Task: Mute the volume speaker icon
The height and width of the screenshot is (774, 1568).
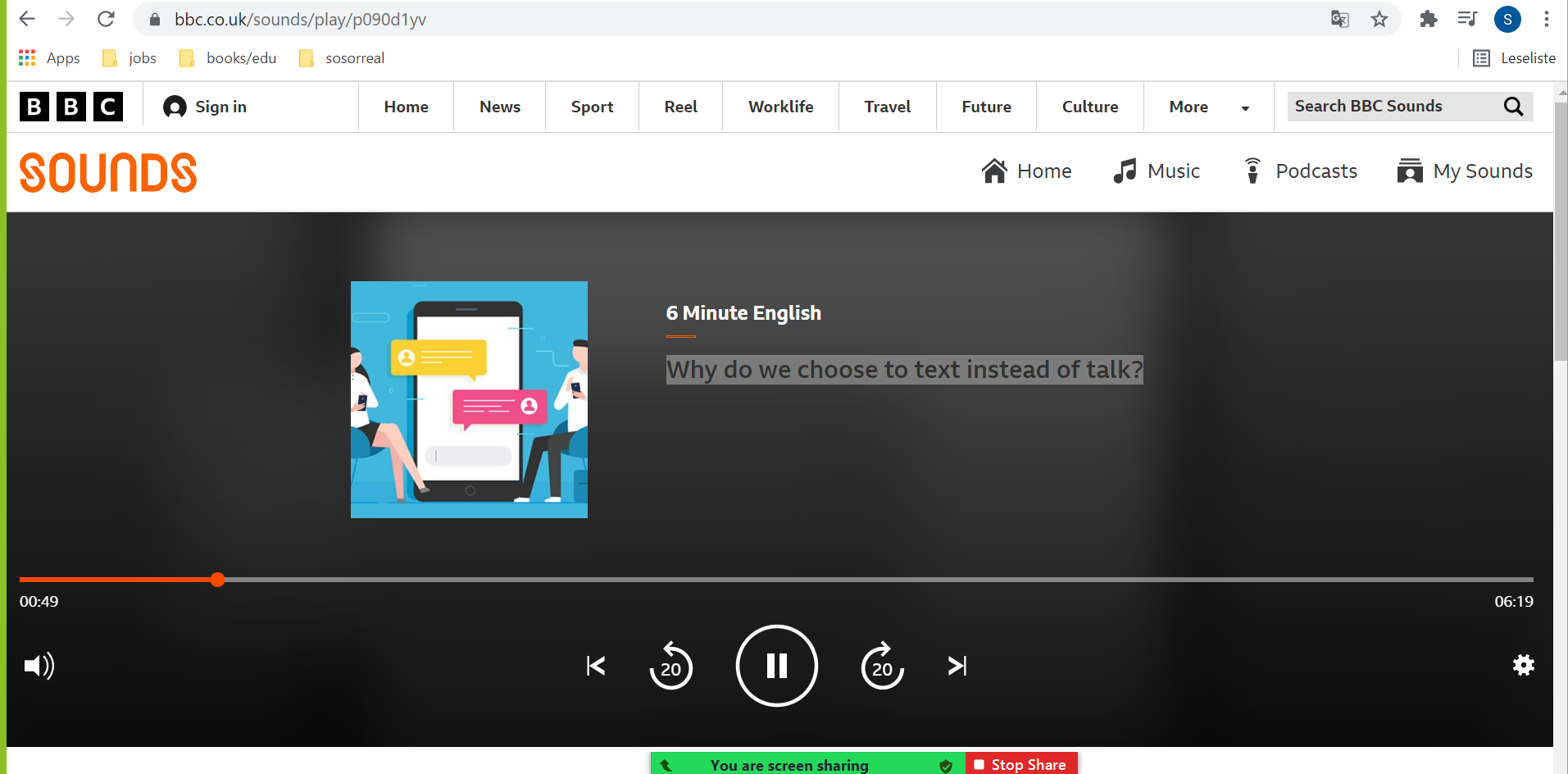Action: (x=39, y=666)
